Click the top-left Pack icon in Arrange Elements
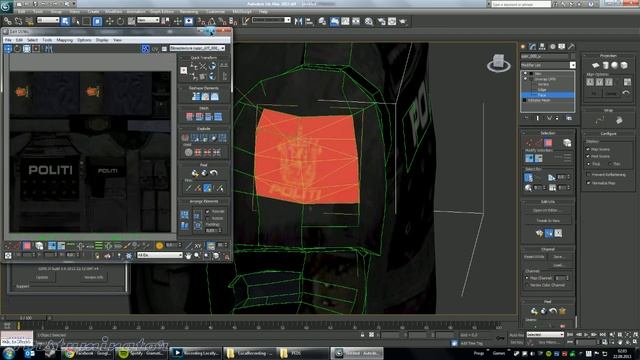The width and height of the screenshot is (640, 360). pyautogui.click(x=184, y=215)
